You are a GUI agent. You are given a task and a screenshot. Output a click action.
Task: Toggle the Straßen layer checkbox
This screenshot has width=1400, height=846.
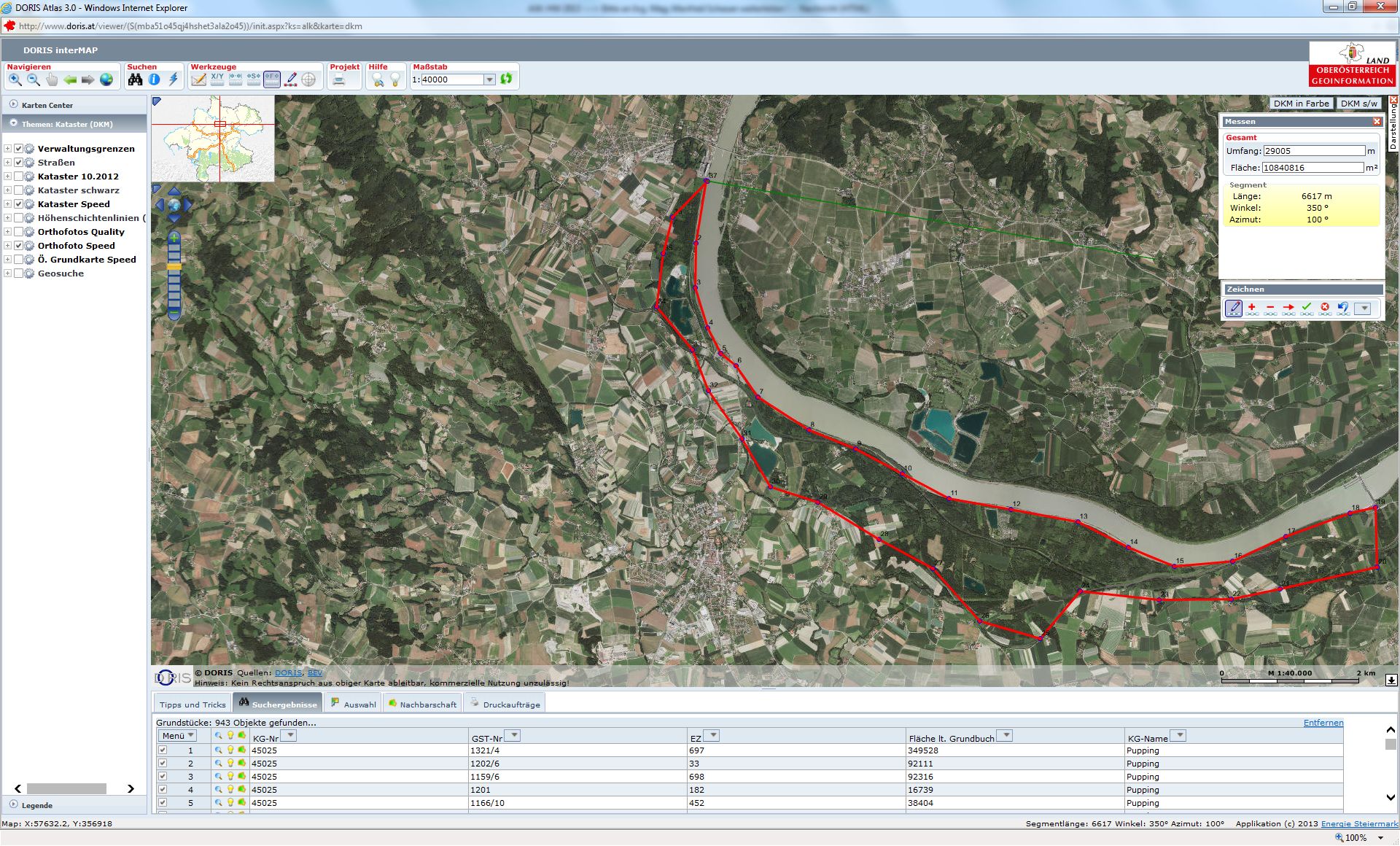point(19,163)
